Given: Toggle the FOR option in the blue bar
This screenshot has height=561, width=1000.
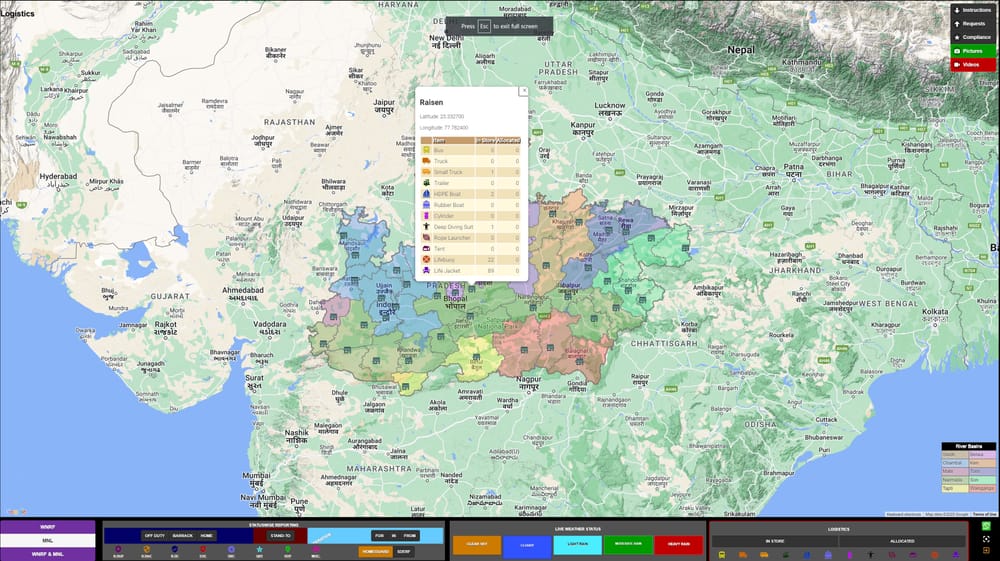Looking at the screenshot, I should coord(379,536).
